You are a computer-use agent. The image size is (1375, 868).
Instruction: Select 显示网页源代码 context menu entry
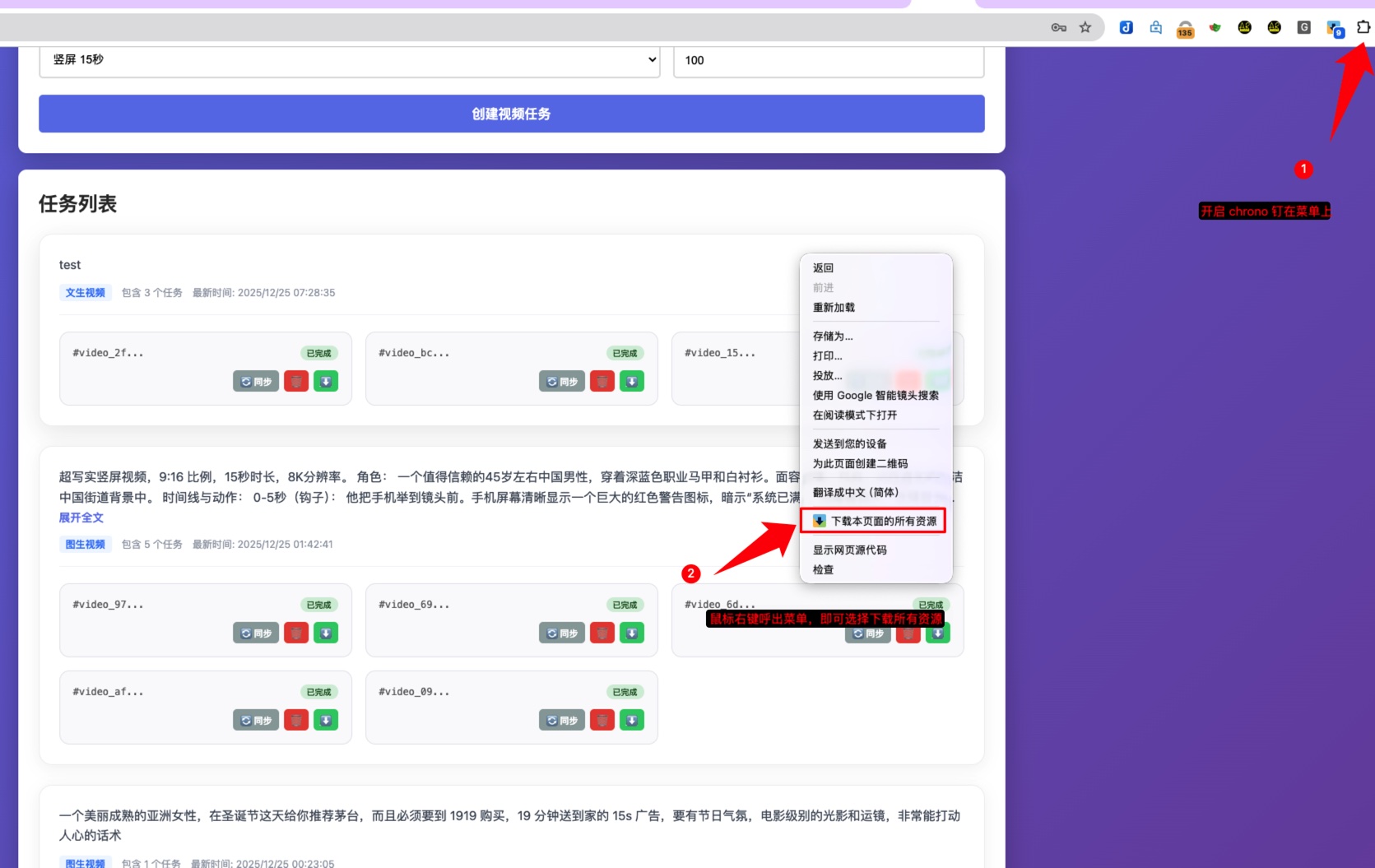point(849,550)
